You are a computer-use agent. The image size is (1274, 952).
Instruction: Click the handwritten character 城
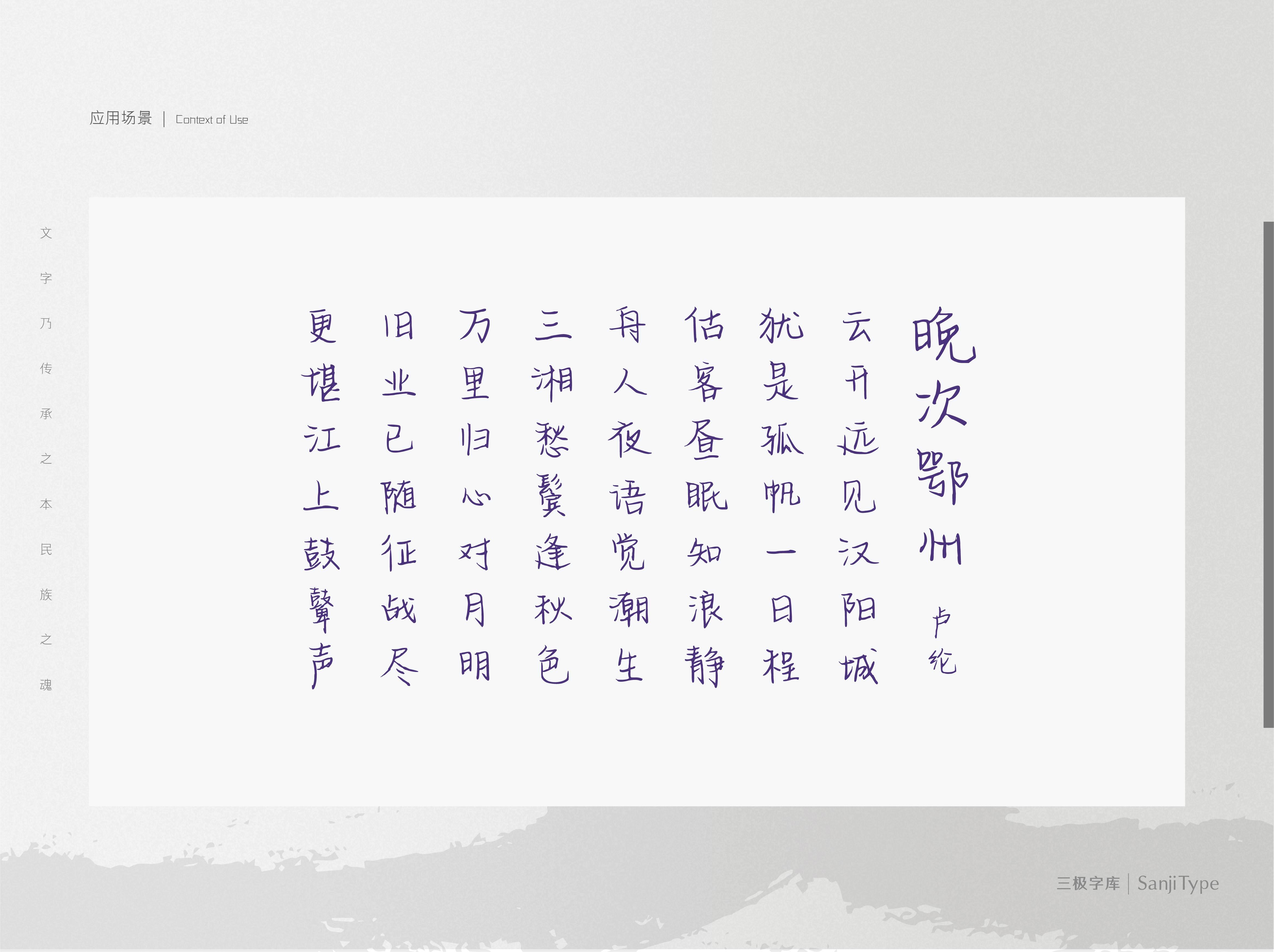coord(858,666)
